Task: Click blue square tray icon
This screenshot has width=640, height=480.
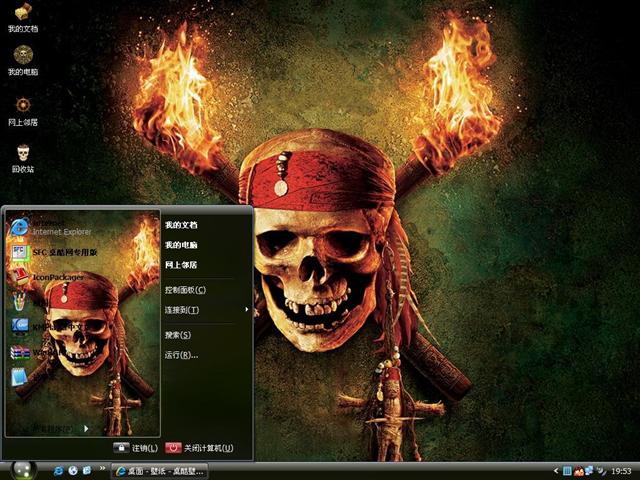Action: coord(567,471)
